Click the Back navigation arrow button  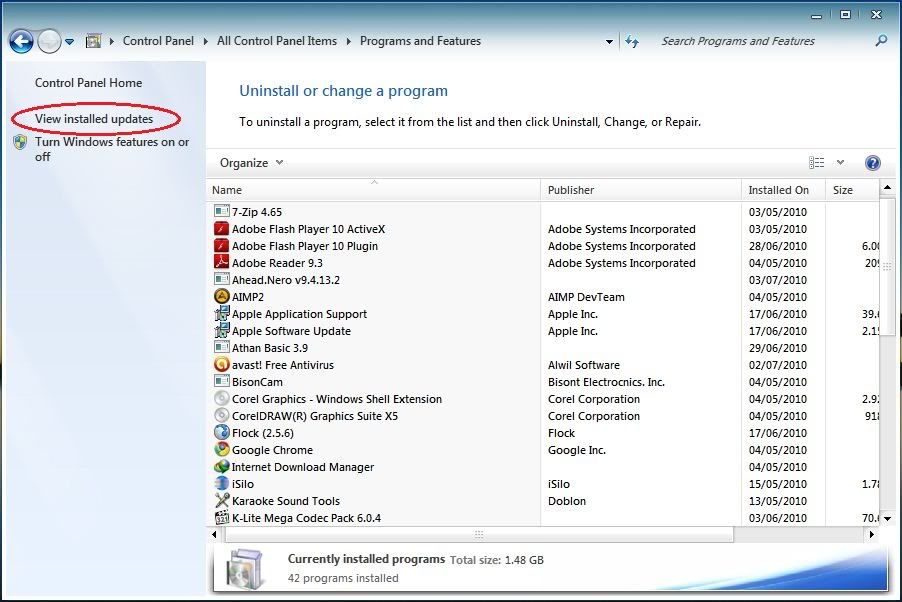click(21, 42)
